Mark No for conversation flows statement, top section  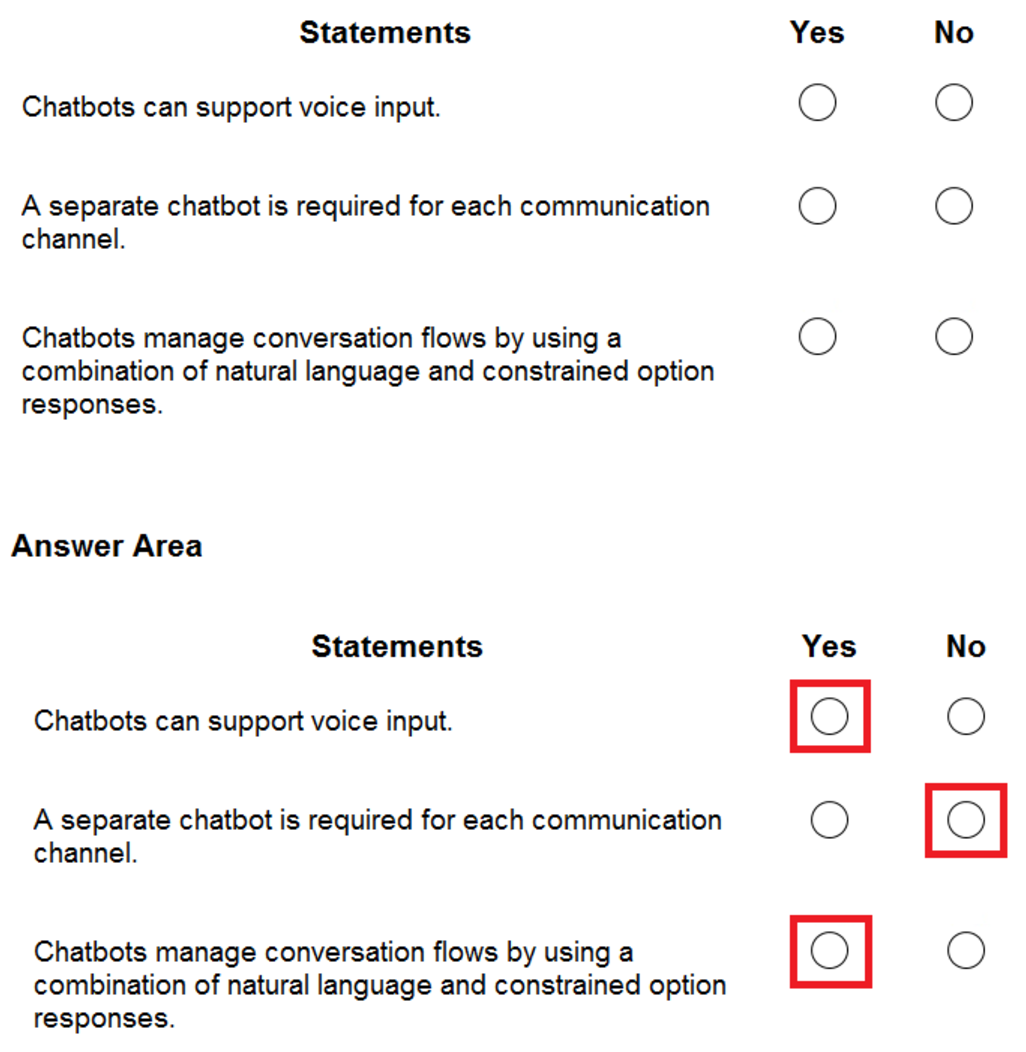(954, 337)
